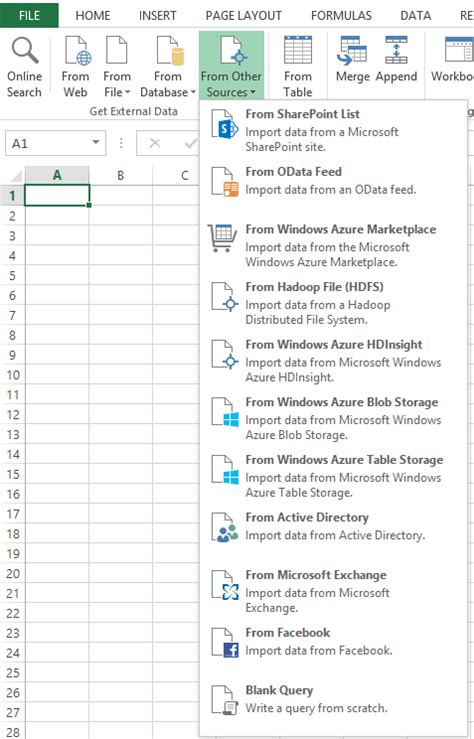Collapse the From Other Sources menu button
This screenshot has width=474, height=739.
[x=231, y=66]
